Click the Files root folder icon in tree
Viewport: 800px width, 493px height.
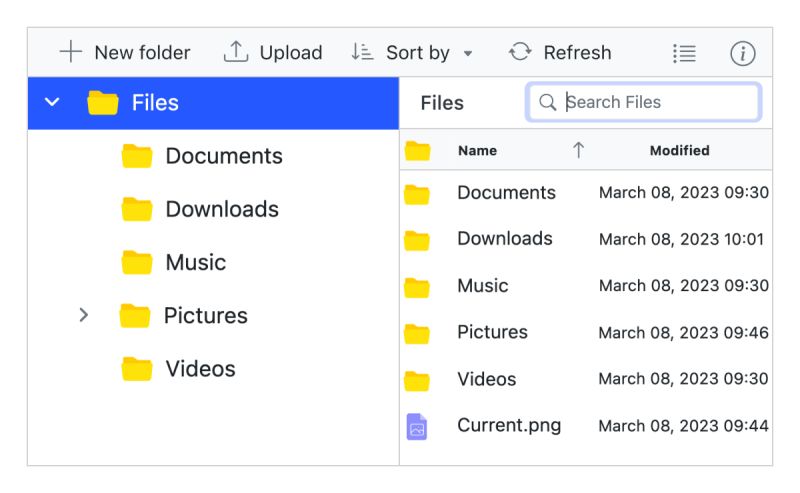103,103
